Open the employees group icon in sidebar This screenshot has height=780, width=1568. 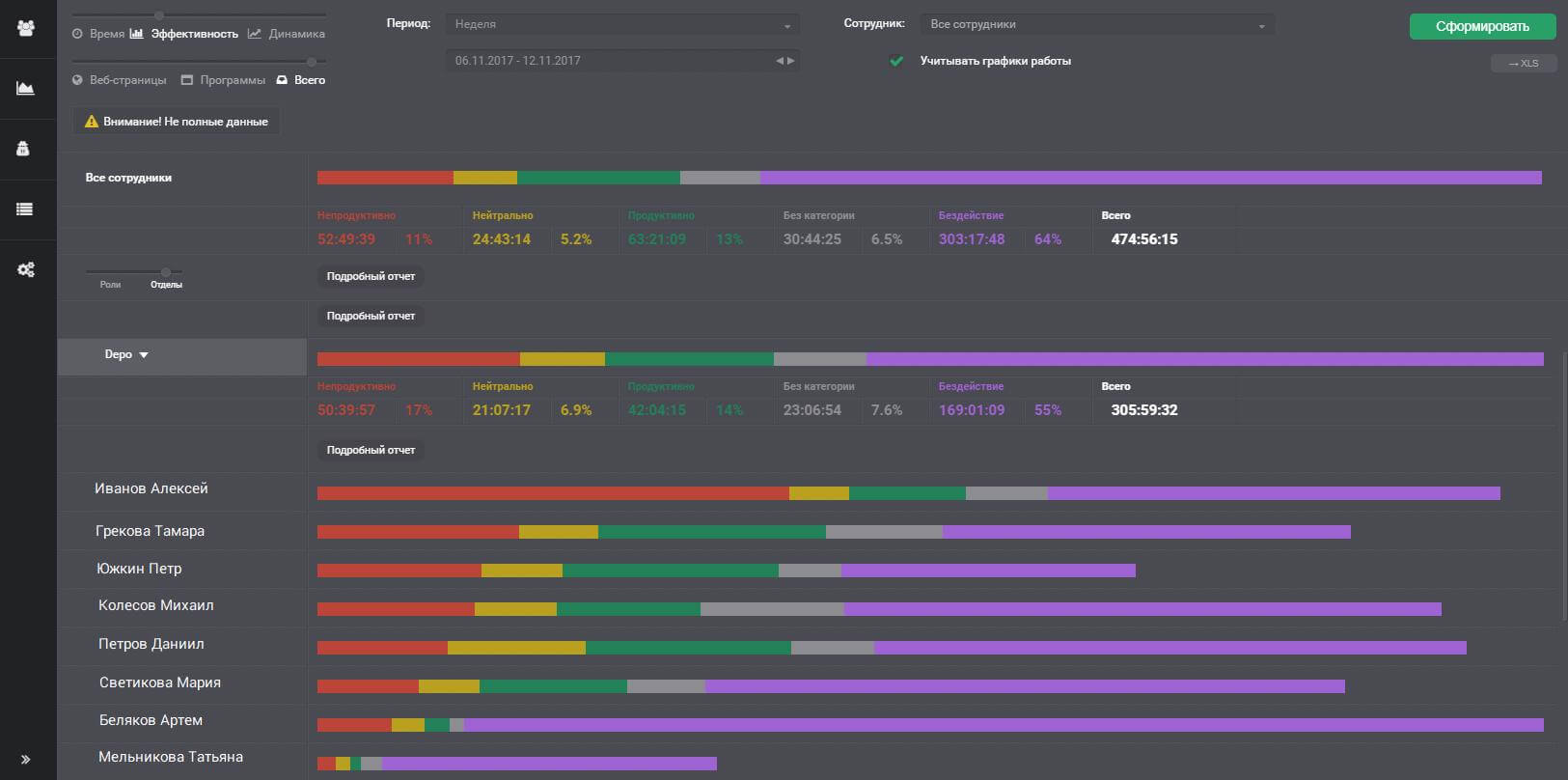(26, 28)
